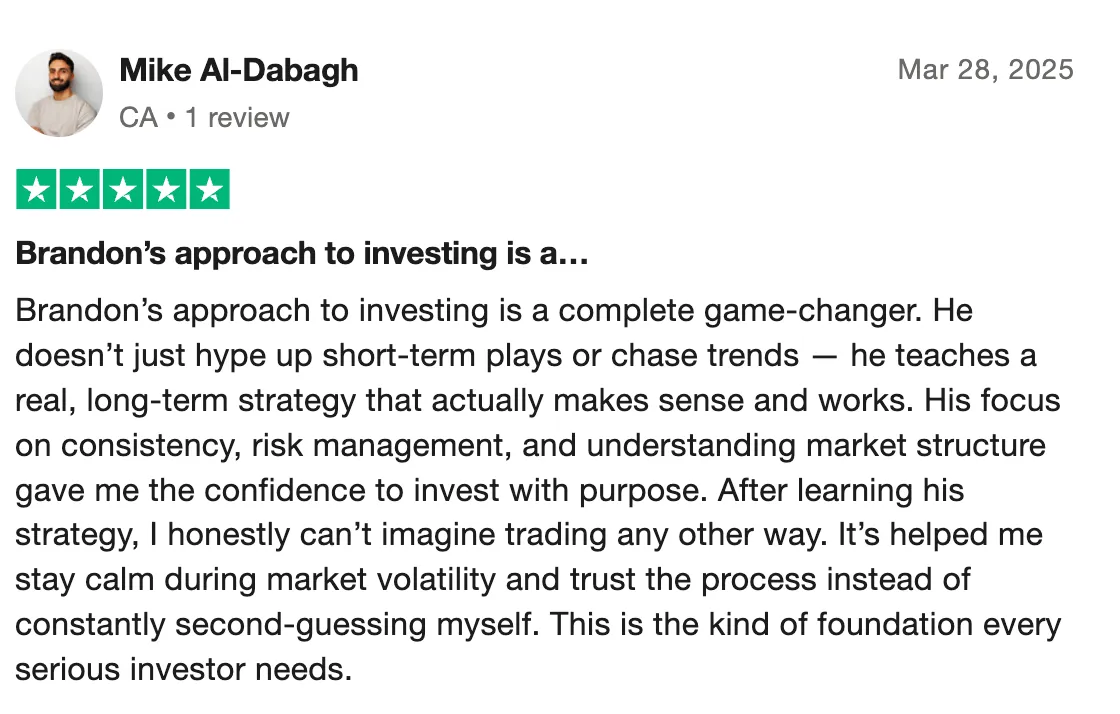Click the words 'risk management' in review body
Screen dimensions: 1120x714
pyautogui.click(x=381, y=446)
